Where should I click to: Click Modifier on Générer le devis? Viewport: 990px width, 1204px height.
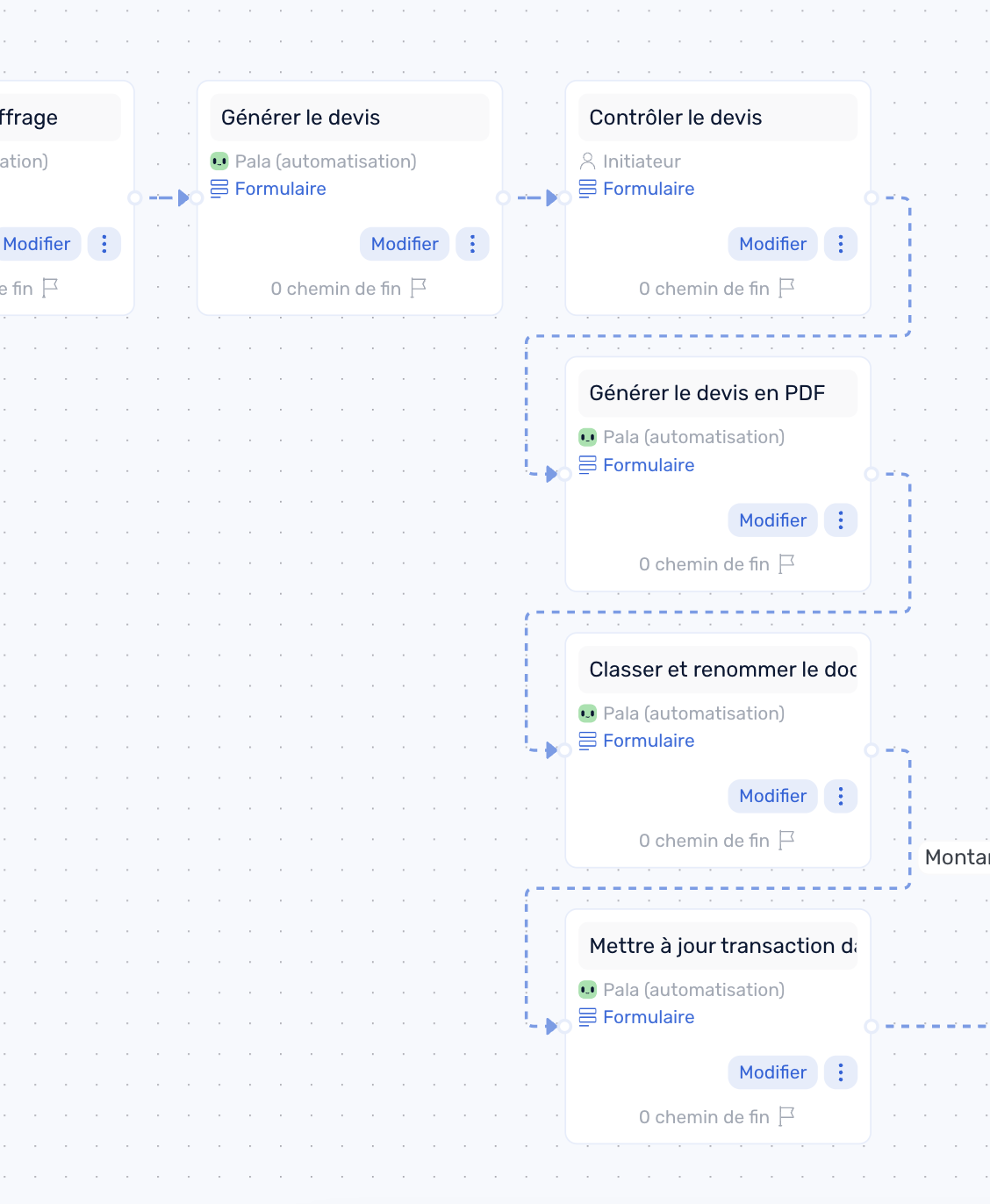pos(405,244)
